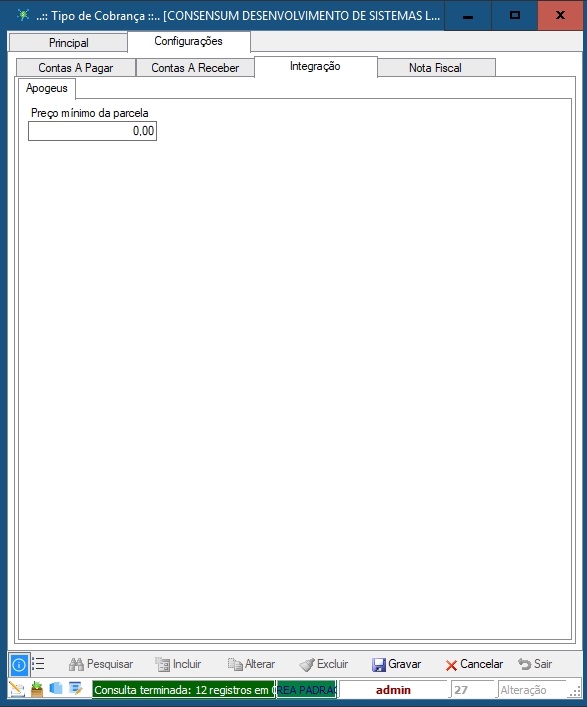Click the download box status icon

pyautogui.click(x=37, y=689)
